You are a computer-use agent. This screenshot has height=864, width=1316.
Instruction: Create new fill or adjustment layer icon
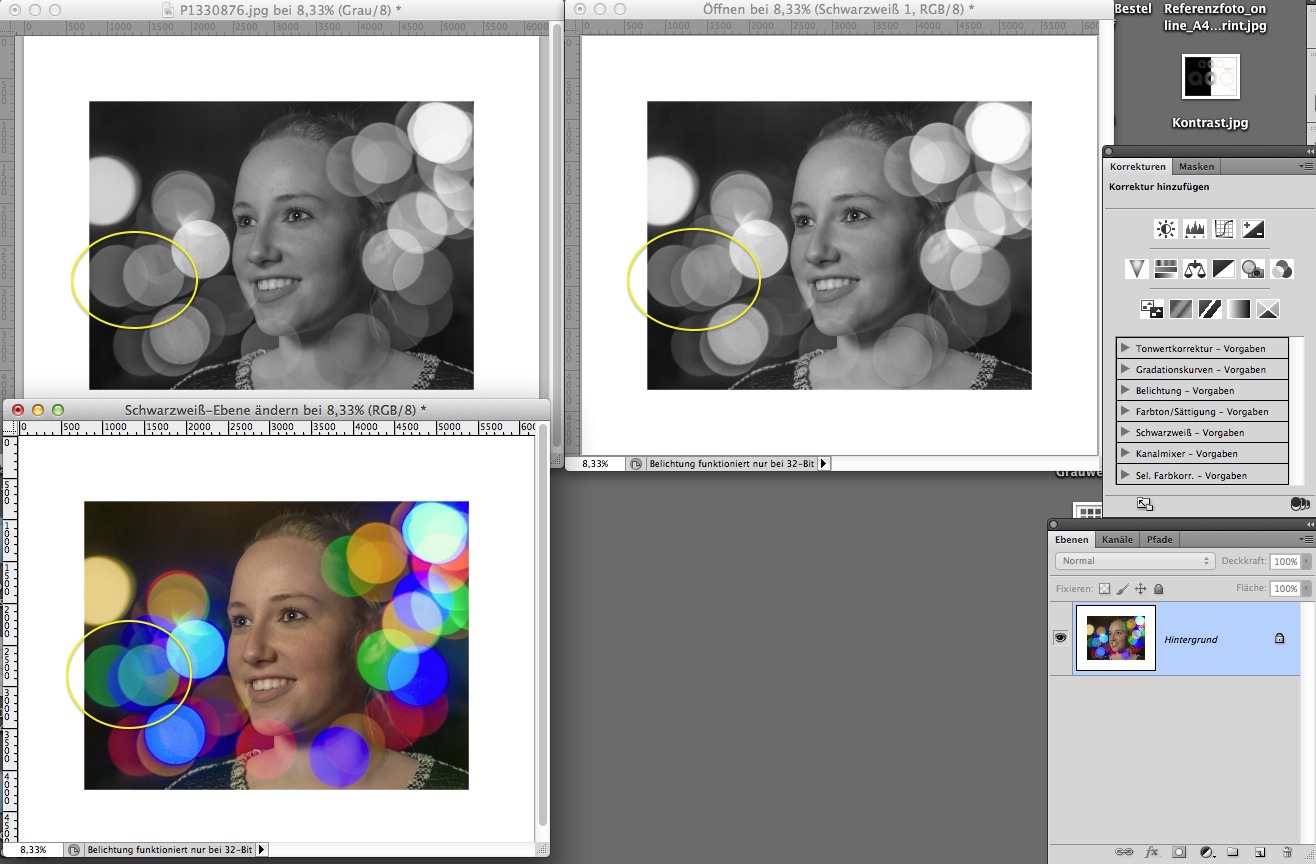coord(1206,852)
